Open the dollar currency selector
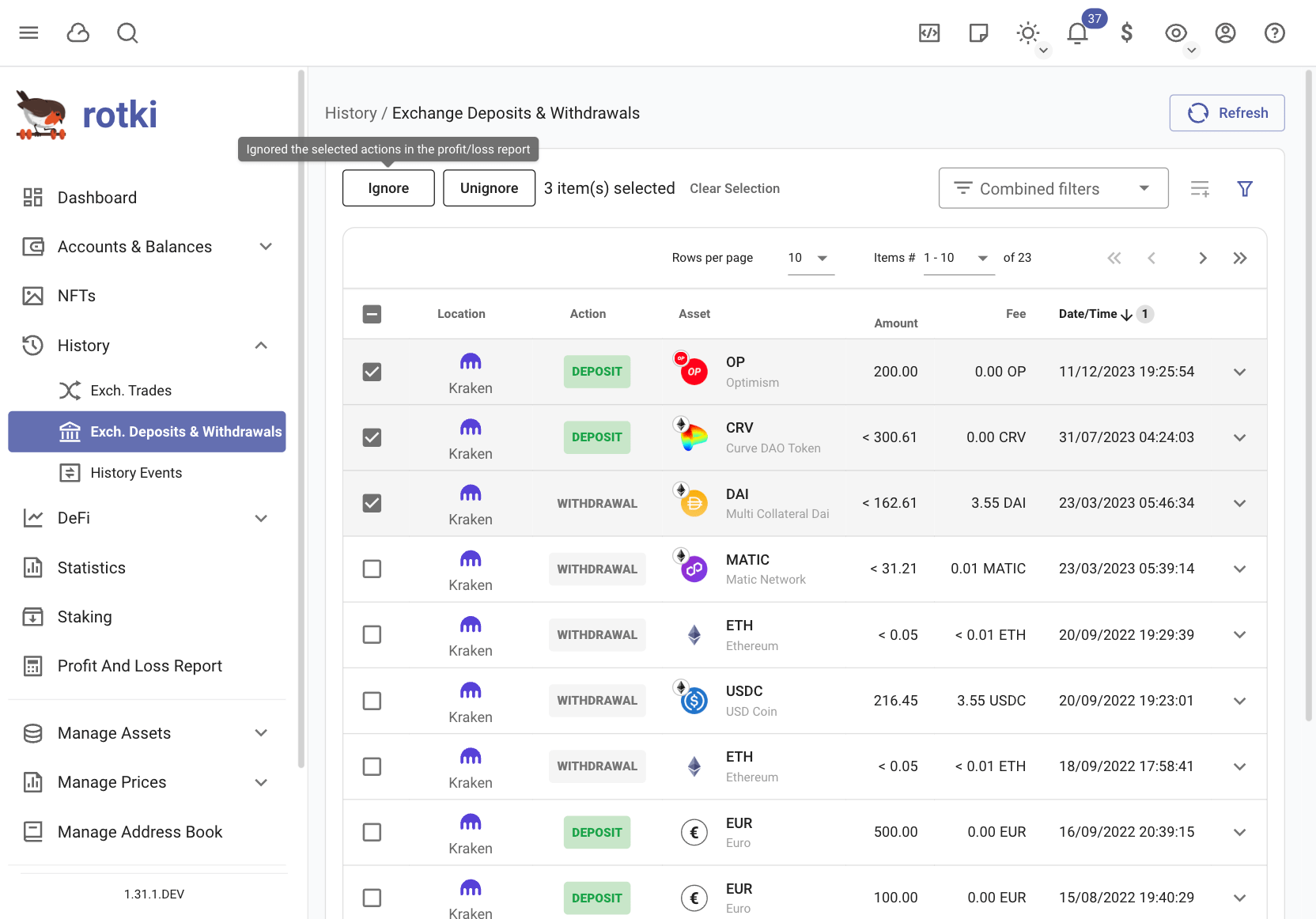 point(1127,32)
